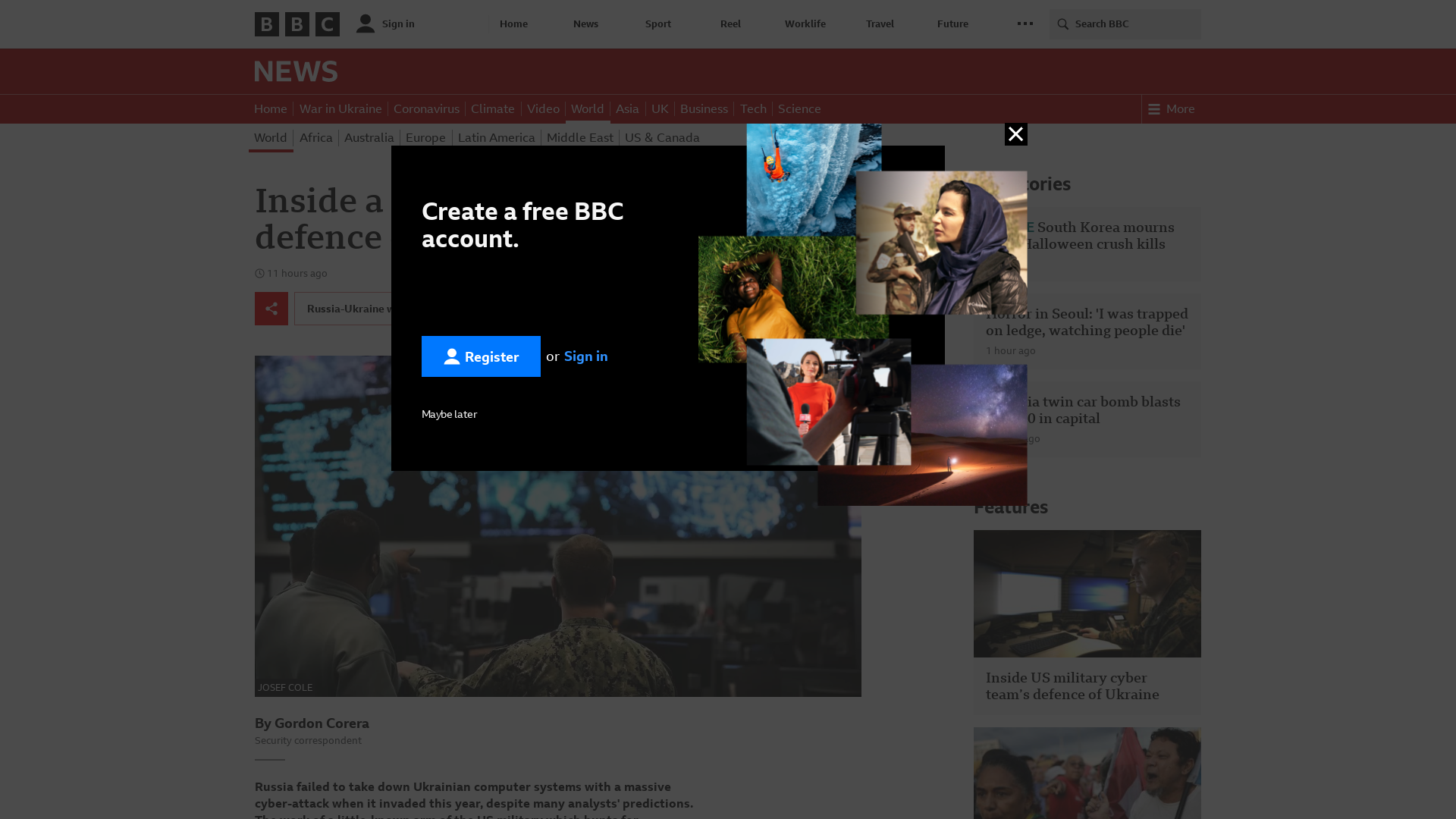Click the US & Canada subsection
Image resolution: width=1456 pixels, height=819 pixels.
click(x=662, y=137)
